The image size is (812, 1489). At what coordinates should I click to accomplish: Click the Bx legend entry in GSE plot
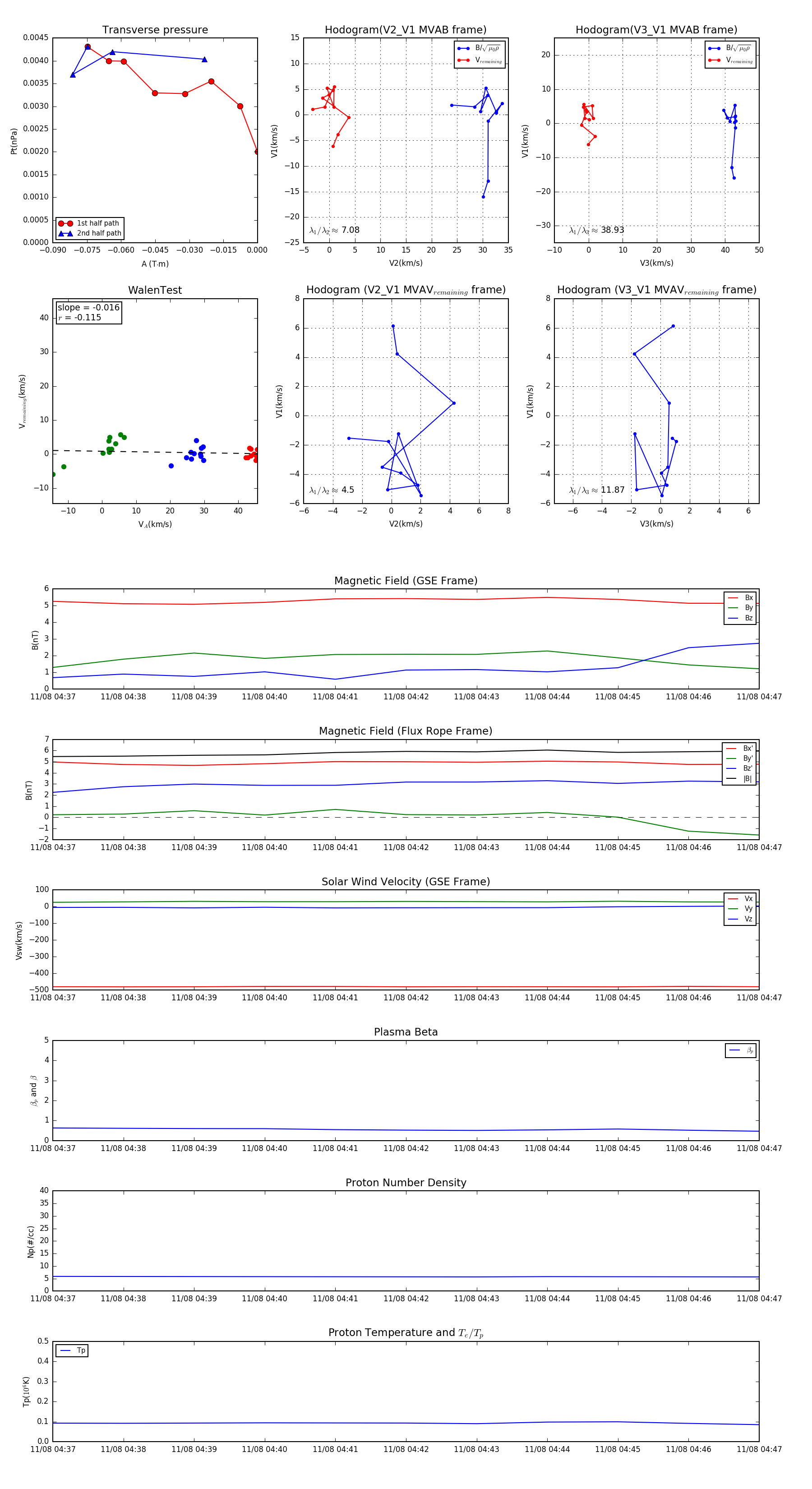740,598
